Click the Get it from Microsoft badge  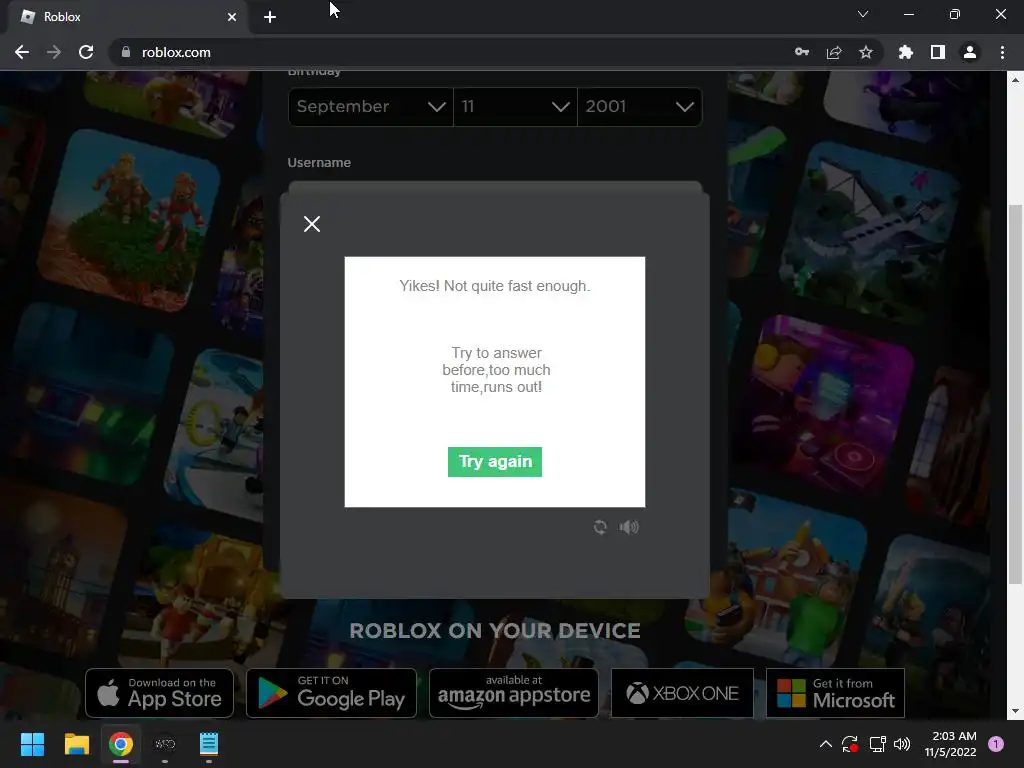pyautogui.click(x=835, y=693)
